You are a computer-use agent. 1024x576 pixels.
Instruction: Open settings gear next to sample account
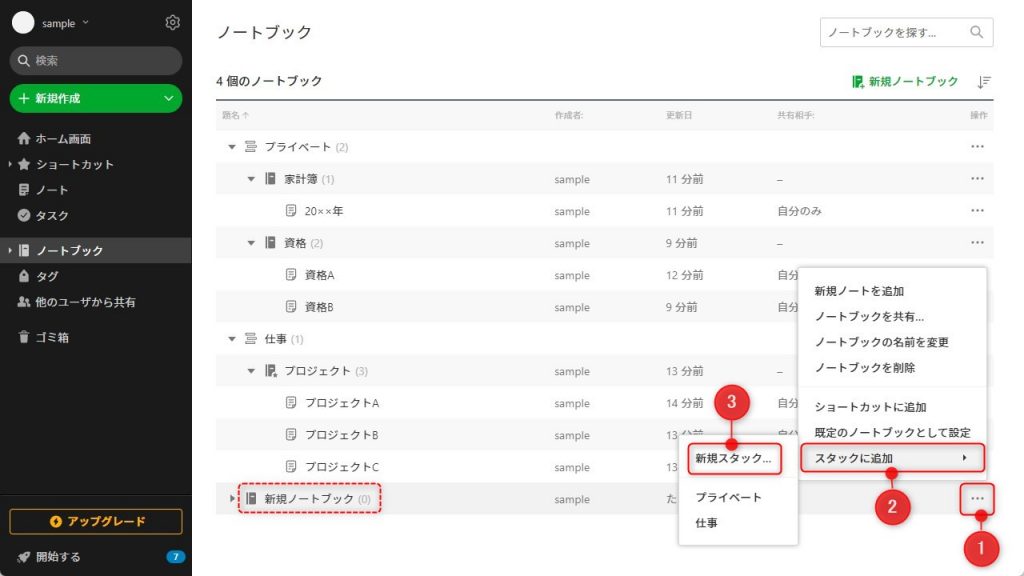[172, 22]
